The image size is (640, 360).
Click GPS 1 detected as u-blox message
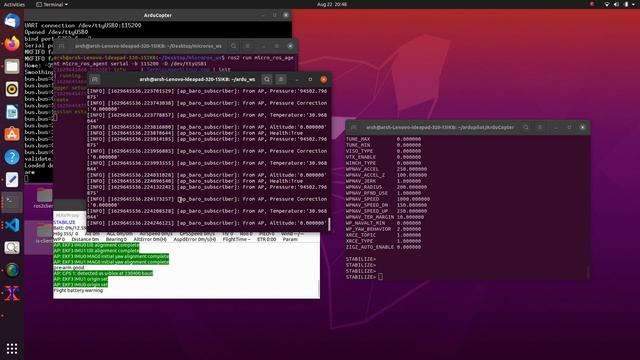103,273
